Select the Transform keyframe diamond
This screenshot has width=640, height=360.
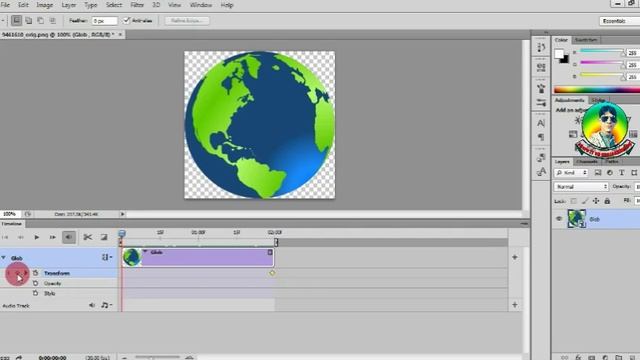click(x=272, y=273)
